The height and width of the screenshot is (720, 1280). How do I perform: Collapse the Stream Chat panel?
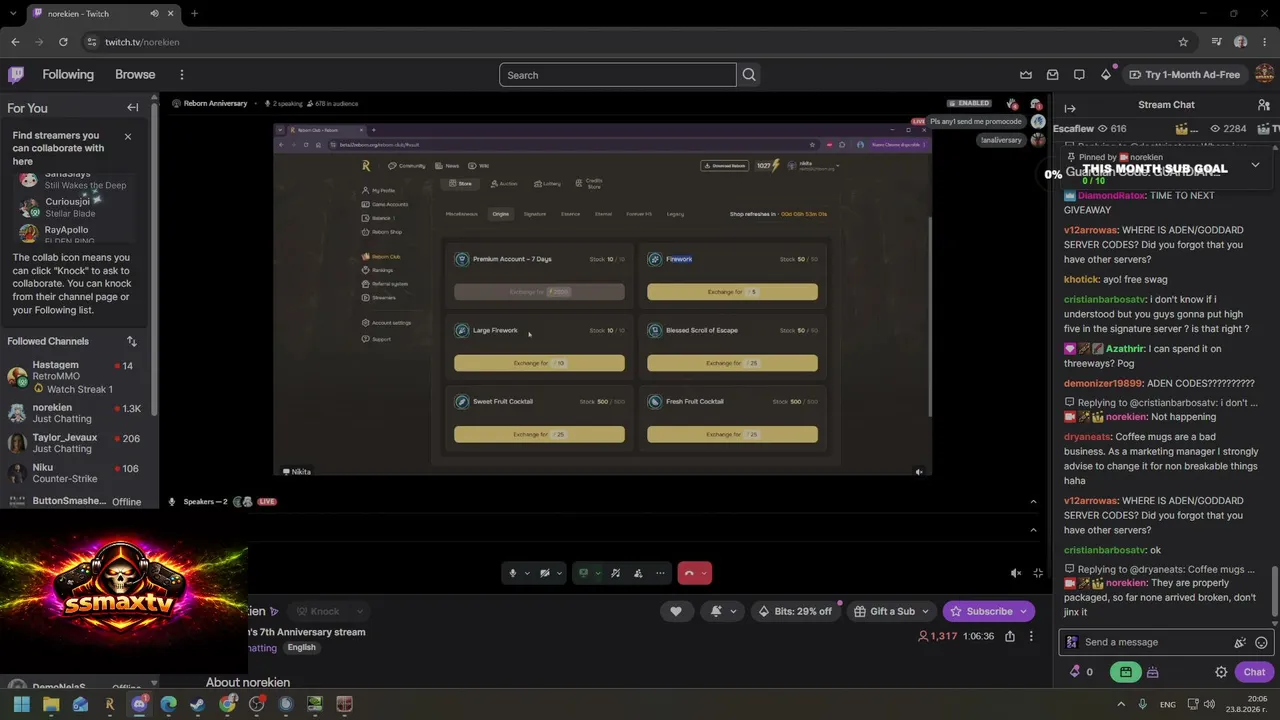point(1070,108)
